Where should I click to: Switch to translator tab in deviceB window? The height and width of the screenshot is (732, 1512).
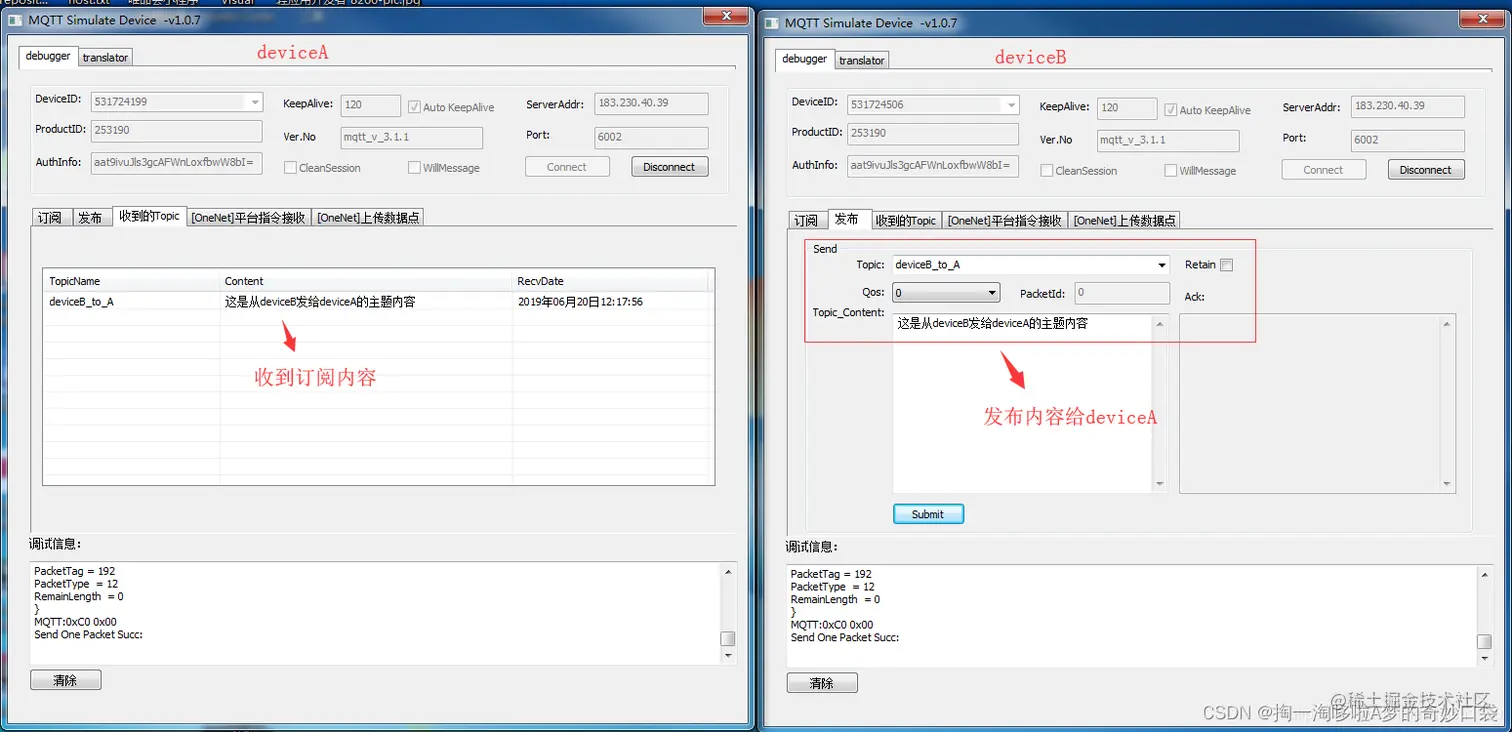pyautogui.click(x=861, y=61)
